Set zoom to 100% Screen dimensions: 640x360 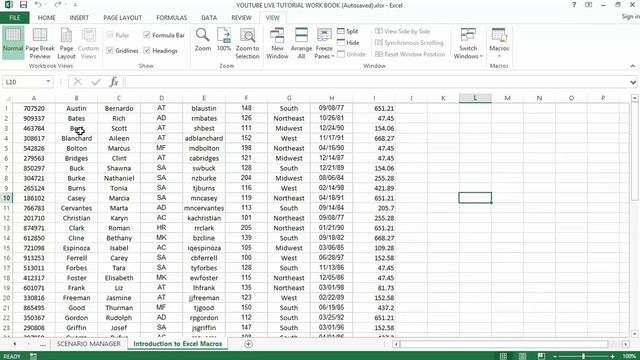pyautogui.click(x=224, y=40)
